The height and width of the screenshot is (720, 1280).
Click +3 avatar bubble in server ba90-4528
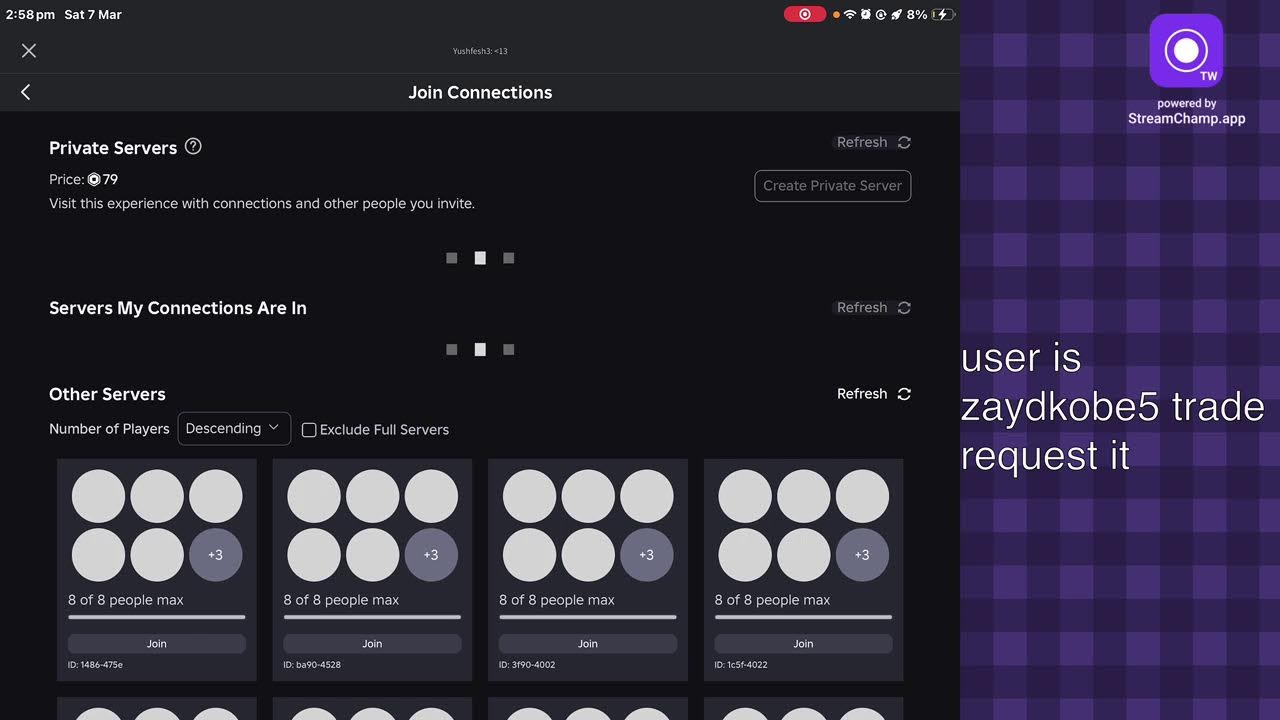(431, 555)
